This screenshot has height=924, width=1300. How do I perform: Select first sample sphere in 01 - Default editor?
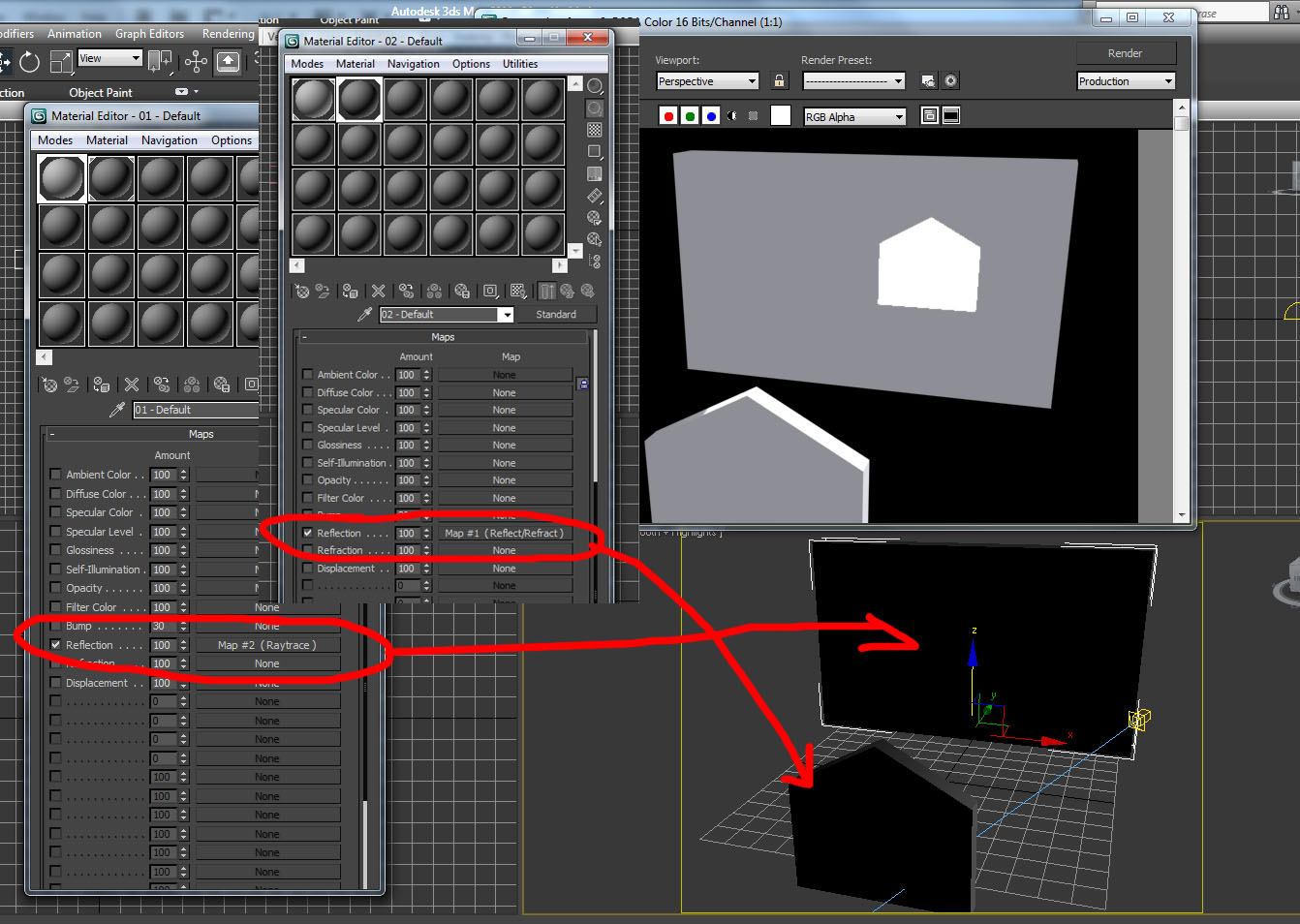pyautogui.click(x=62, y=178)
